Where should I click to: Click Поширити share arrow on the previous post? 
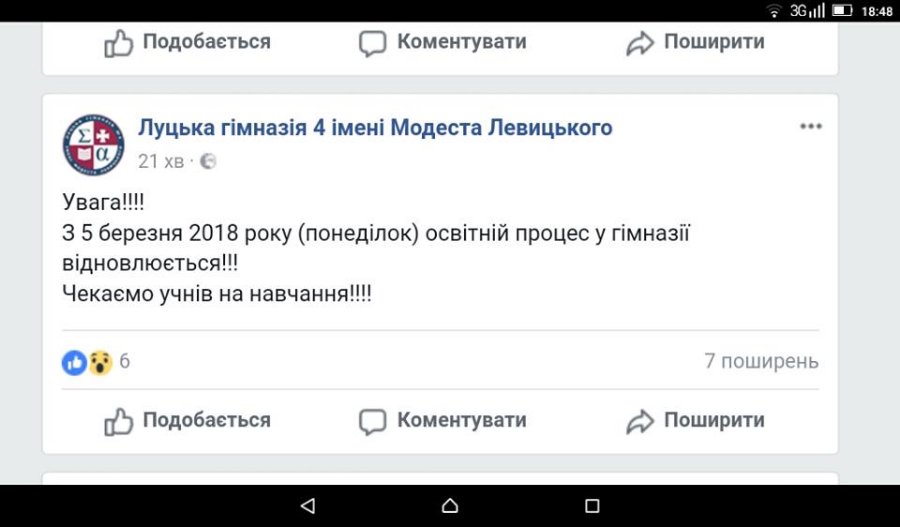640,43
